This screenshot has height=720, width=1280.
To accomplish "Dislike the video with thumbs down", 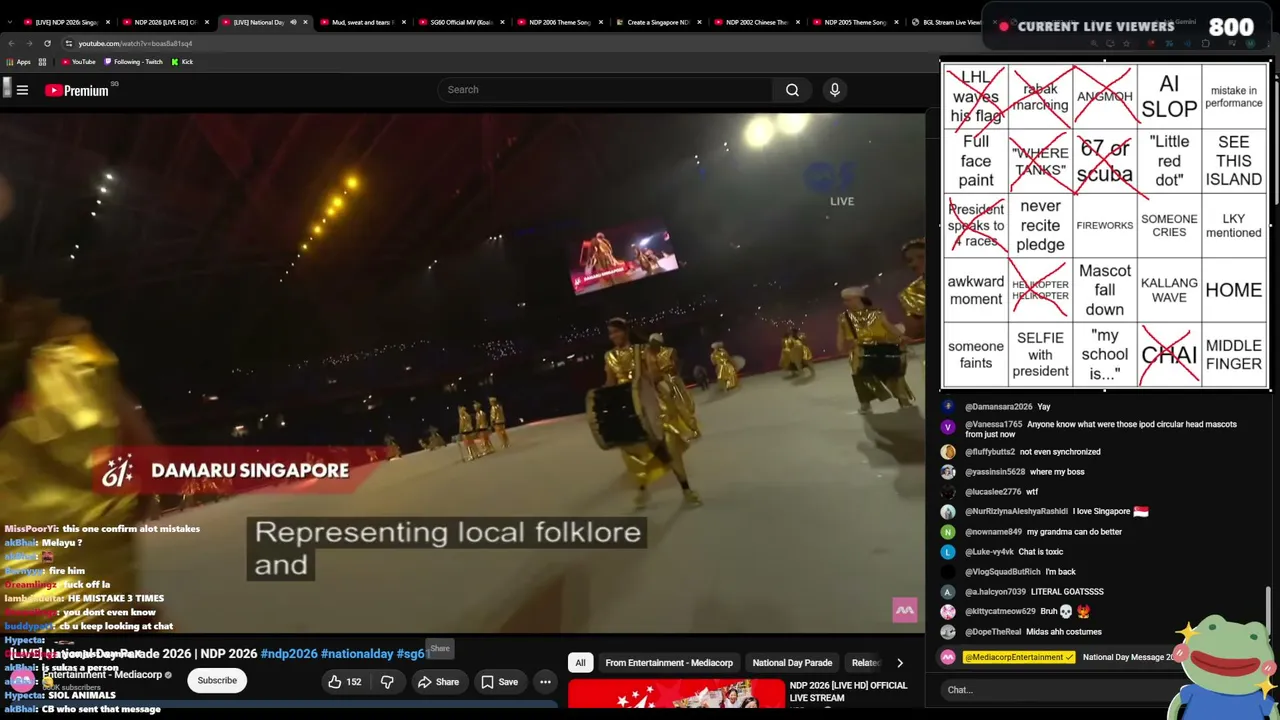I will point(387,682).
